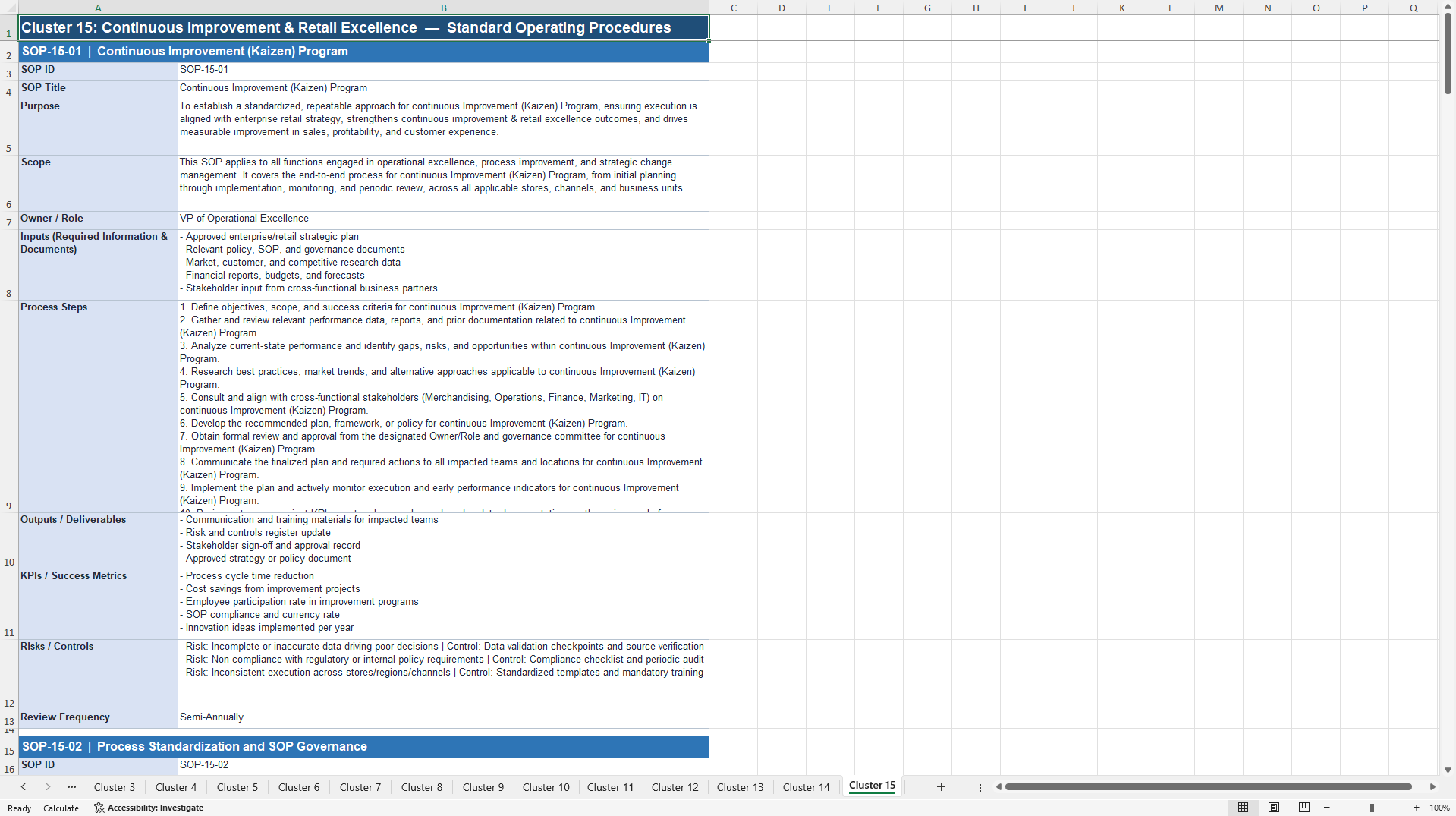1456x816 pixels.
Task: Select 'Inputs (Required Information & Documents)' cell
Action: (x=98, y=265)
